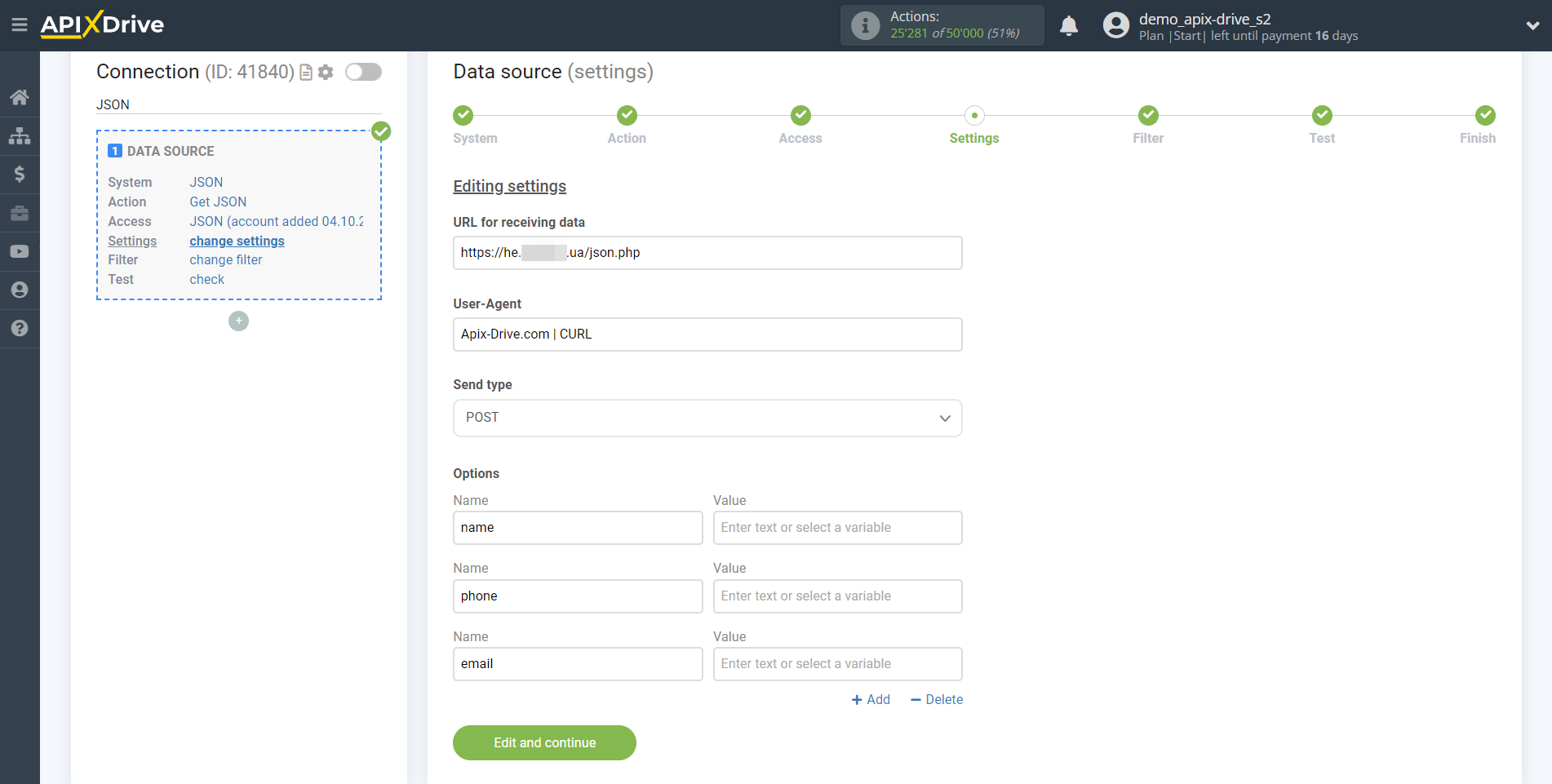
Task: Open the Send type POST dropdown
Action: pyautogui.click(x=707, y=418)
